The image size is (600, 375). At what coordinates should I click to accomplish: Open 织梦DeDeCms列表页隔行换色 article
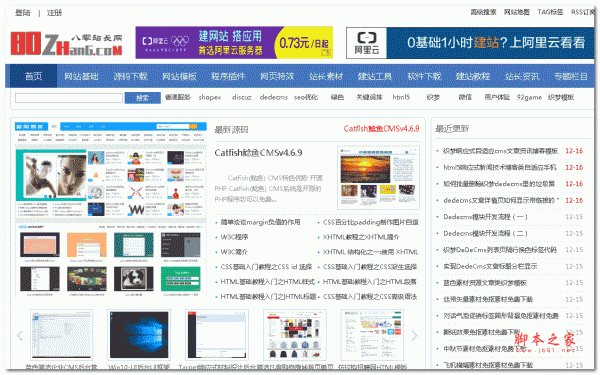click(500, 250)
